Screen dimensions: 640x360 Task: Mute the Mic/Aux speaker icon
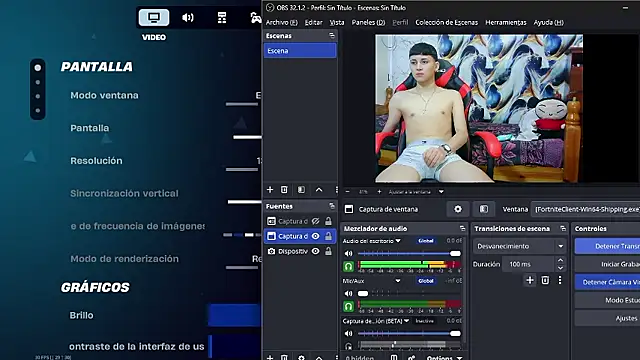(349, 293)
